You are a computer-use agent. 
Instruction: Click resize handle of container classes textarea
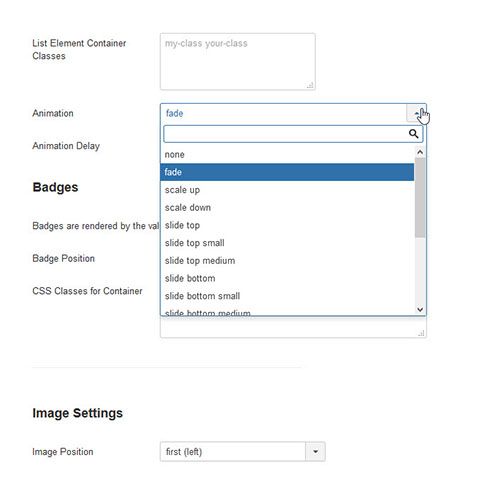[x=310, y=85]
